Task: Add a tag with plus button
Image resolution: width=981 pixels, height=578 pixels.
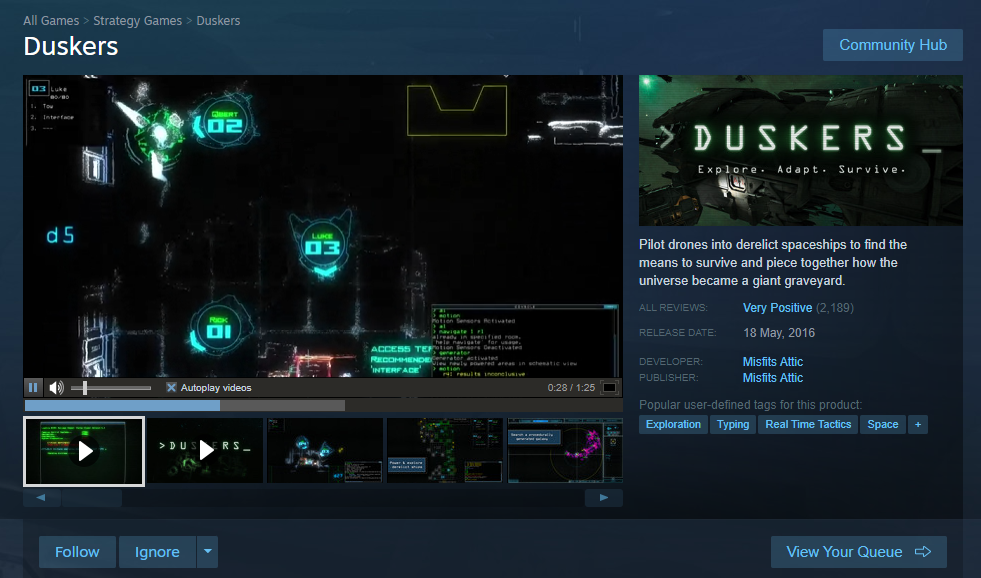Action: (x=918, y=424)
